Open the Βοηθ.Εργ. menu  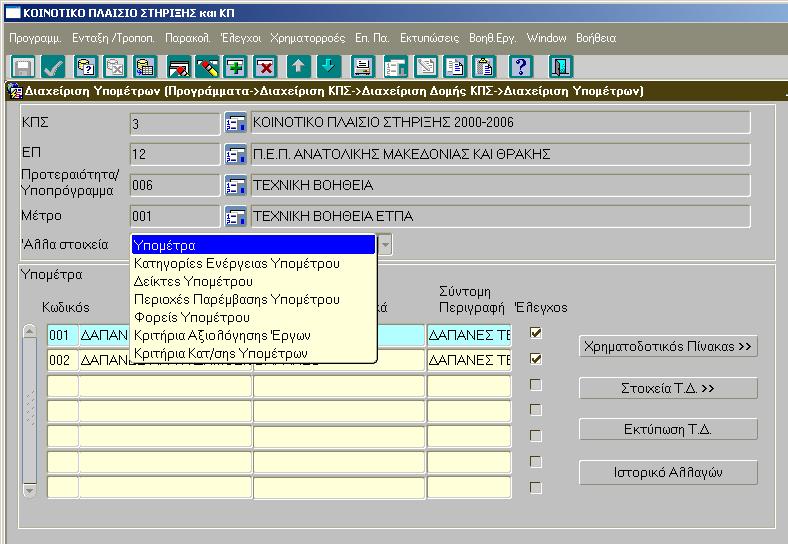[492, 38]
